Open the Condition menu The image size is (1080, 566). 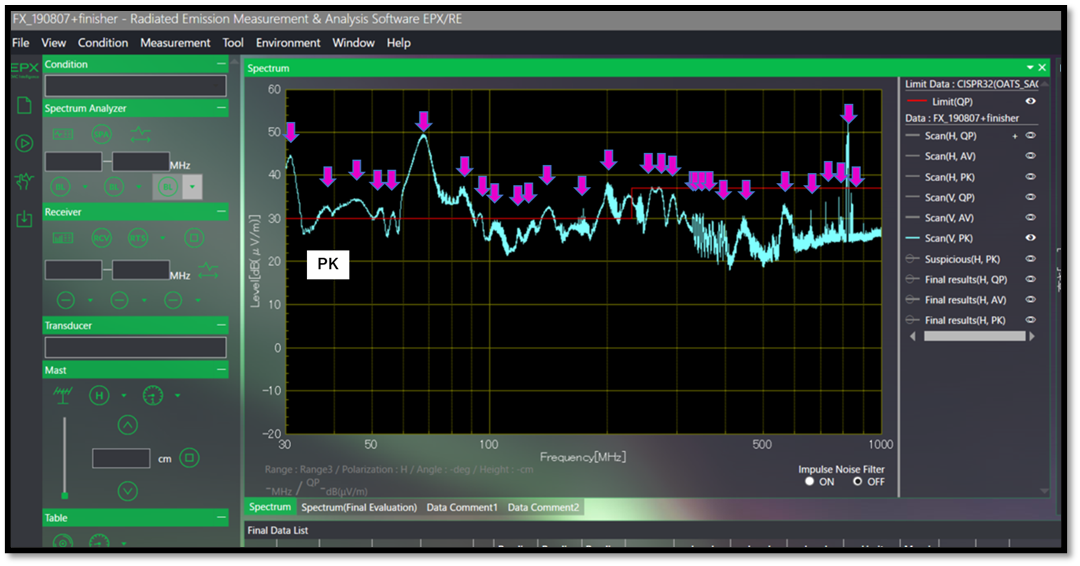[x=103, y=43]
